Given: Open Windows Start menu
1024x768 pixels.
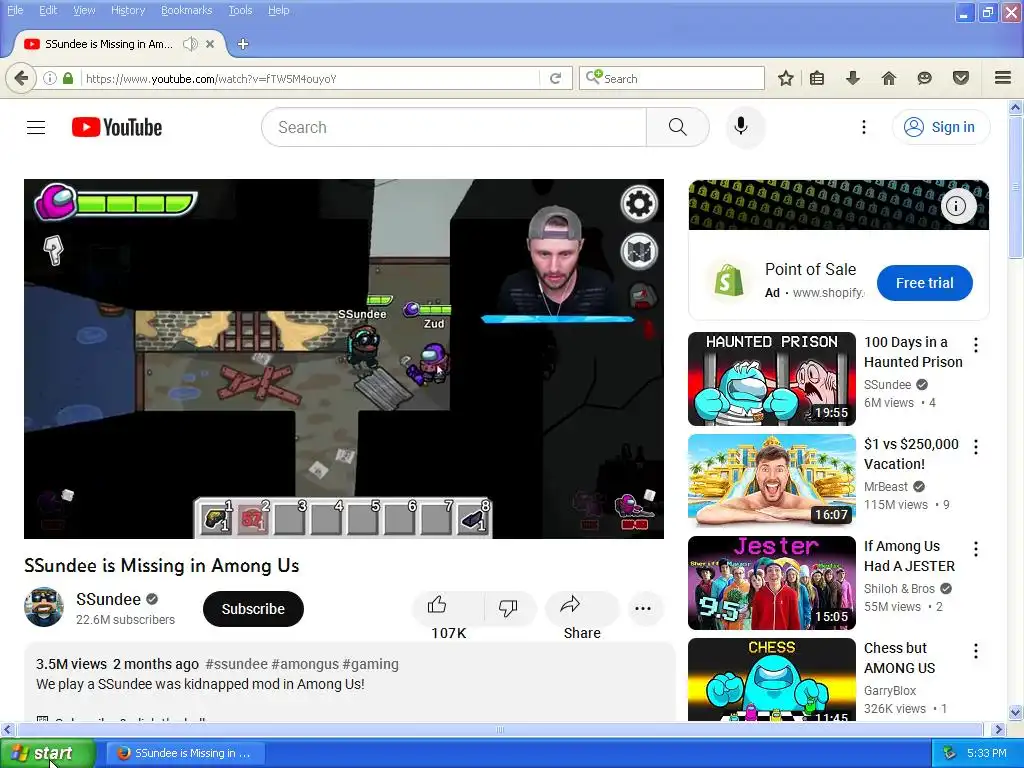Looking at the screenshot, I should point(47,753).
